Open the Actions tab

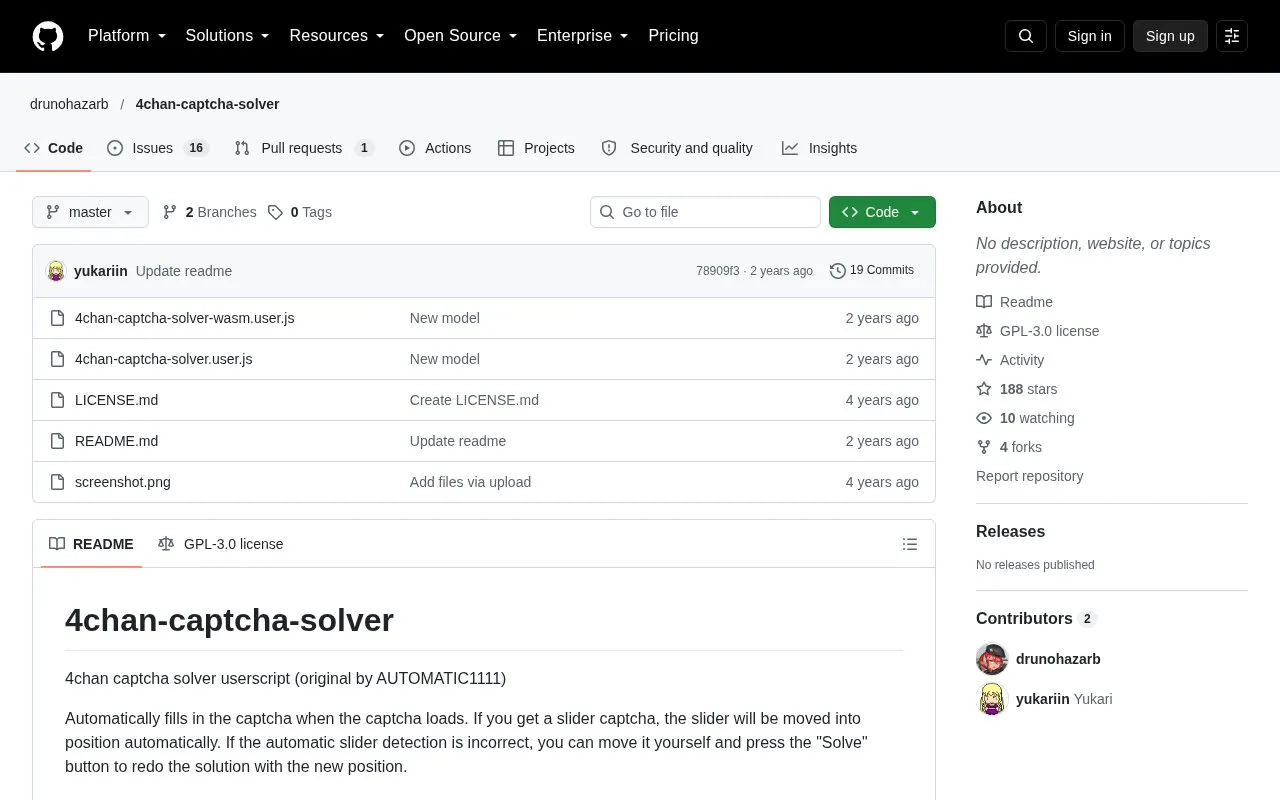tap(435, 148)
